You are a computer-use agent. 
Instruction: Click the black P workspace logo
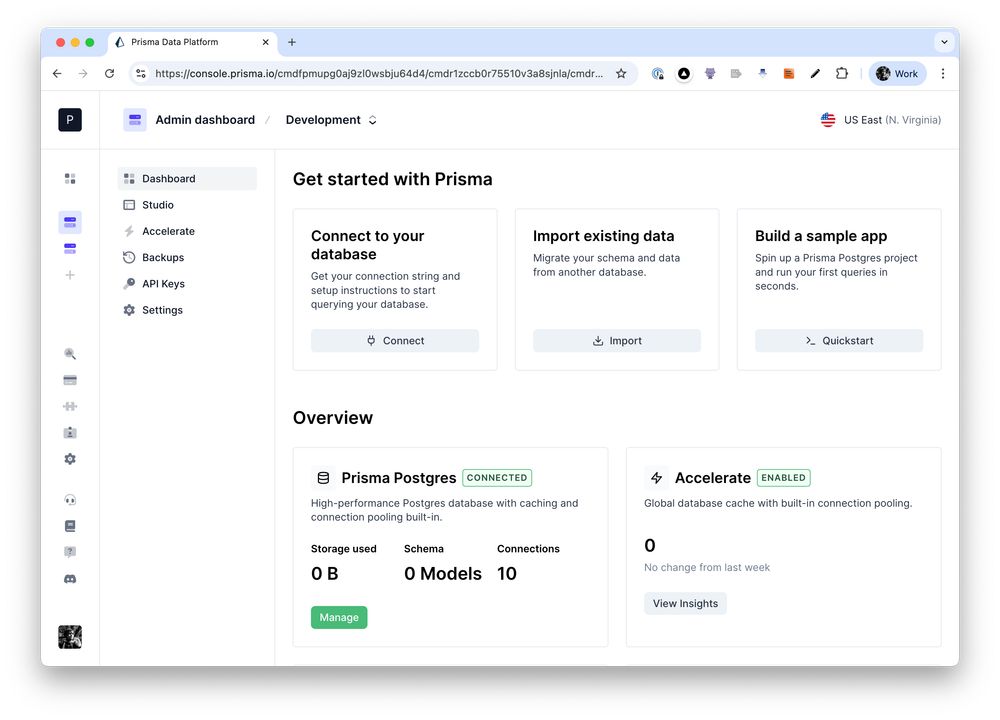(70, 120)
